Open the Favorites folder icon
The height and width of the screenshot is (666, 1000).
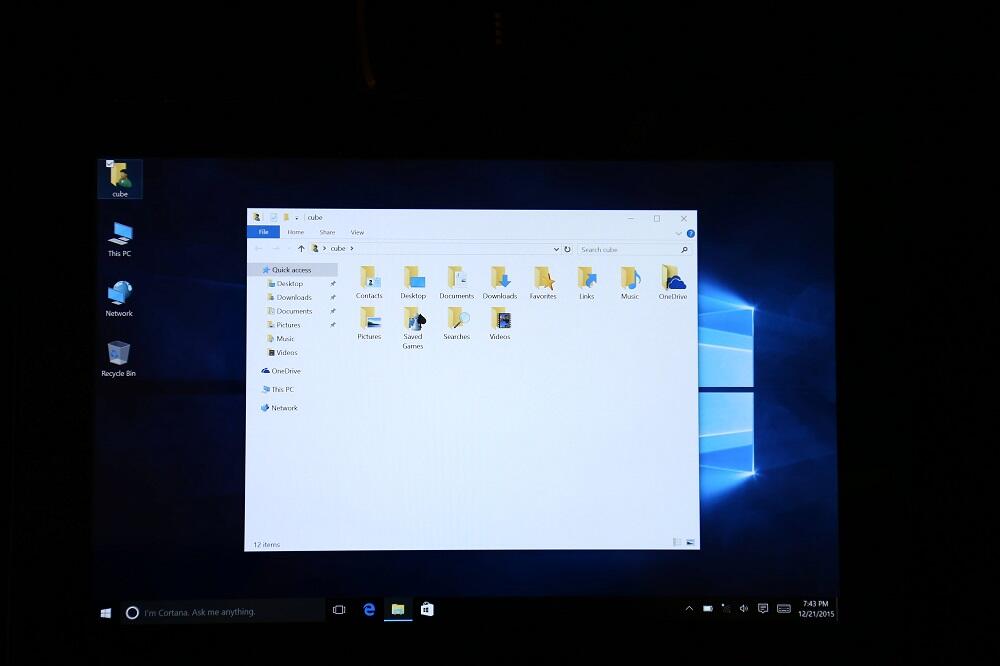click(x=543, y=279)
